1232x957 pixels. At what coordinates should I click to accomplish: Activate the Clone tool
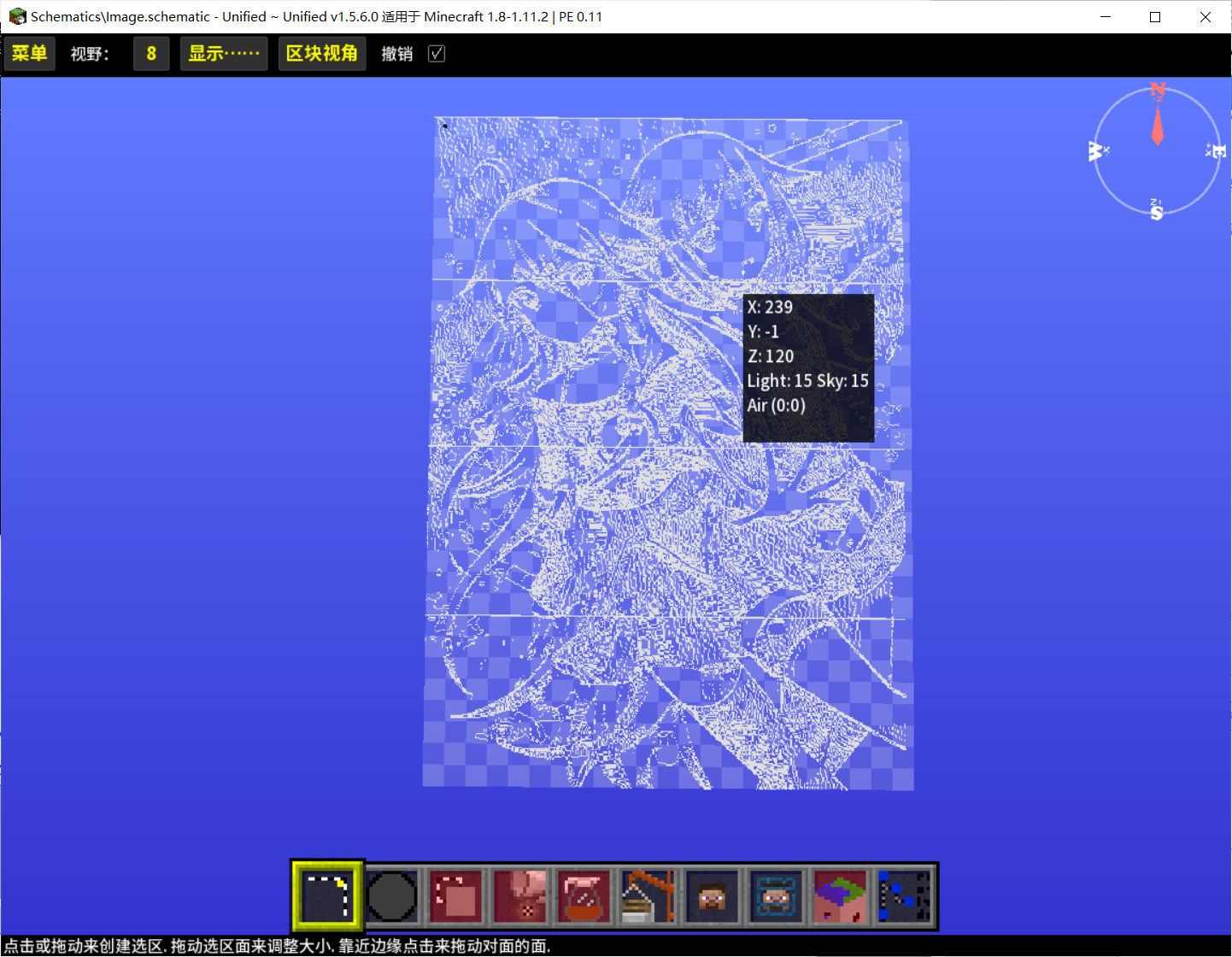456,896
